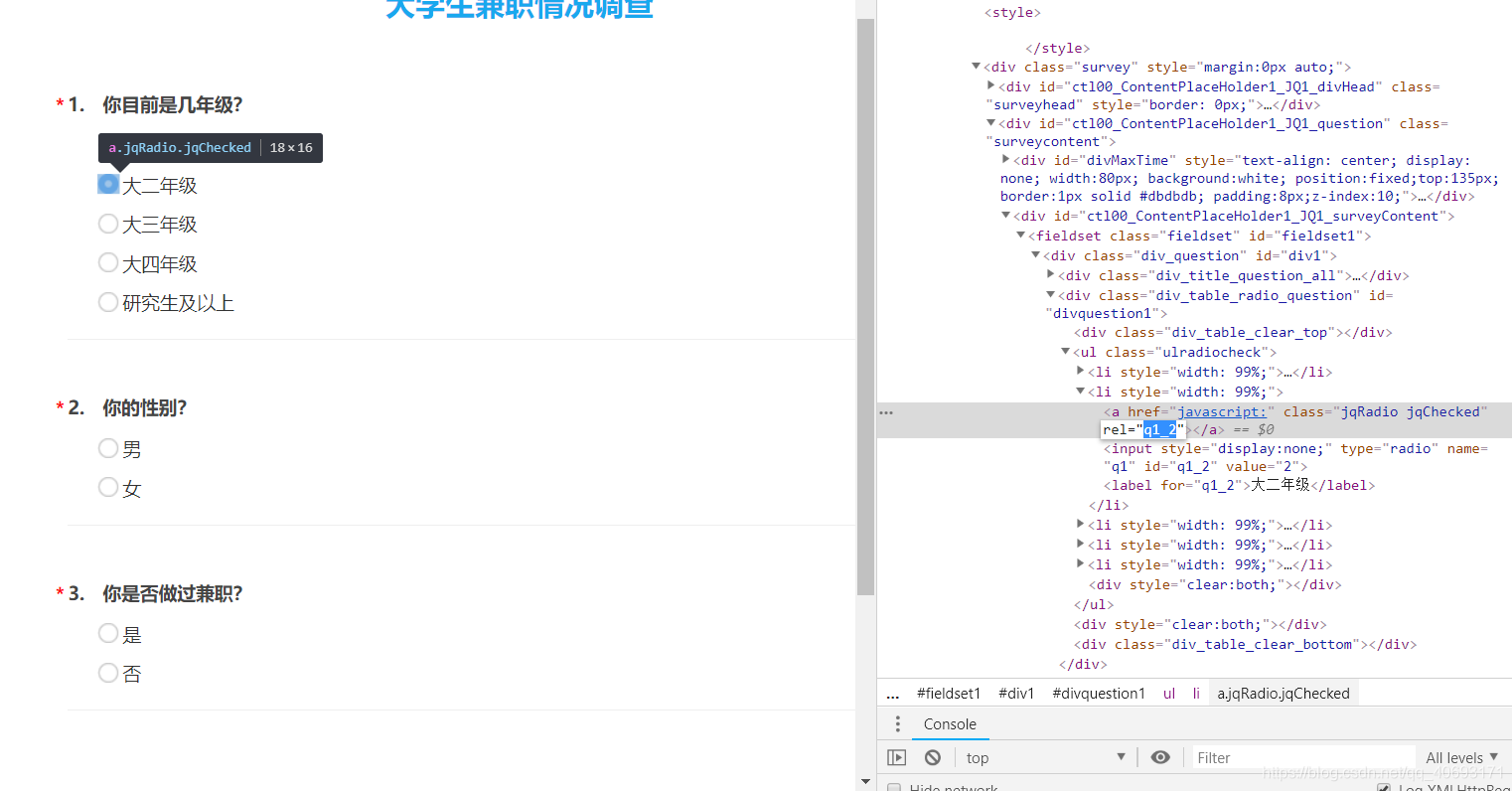Click the a.jqRadio.jqChecked inspect tooltip
Viewport: 1512px width, 791px height.
point(211,147)
